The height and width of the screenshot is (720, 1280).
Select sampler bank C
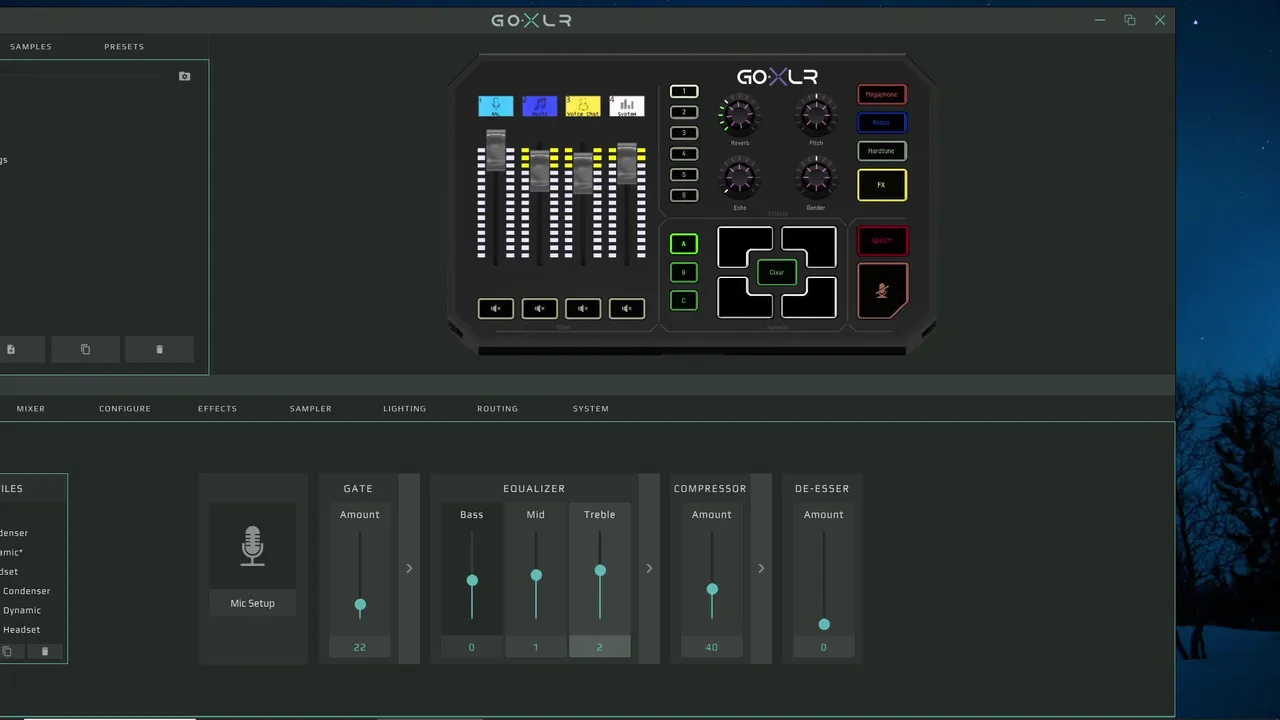684,300
